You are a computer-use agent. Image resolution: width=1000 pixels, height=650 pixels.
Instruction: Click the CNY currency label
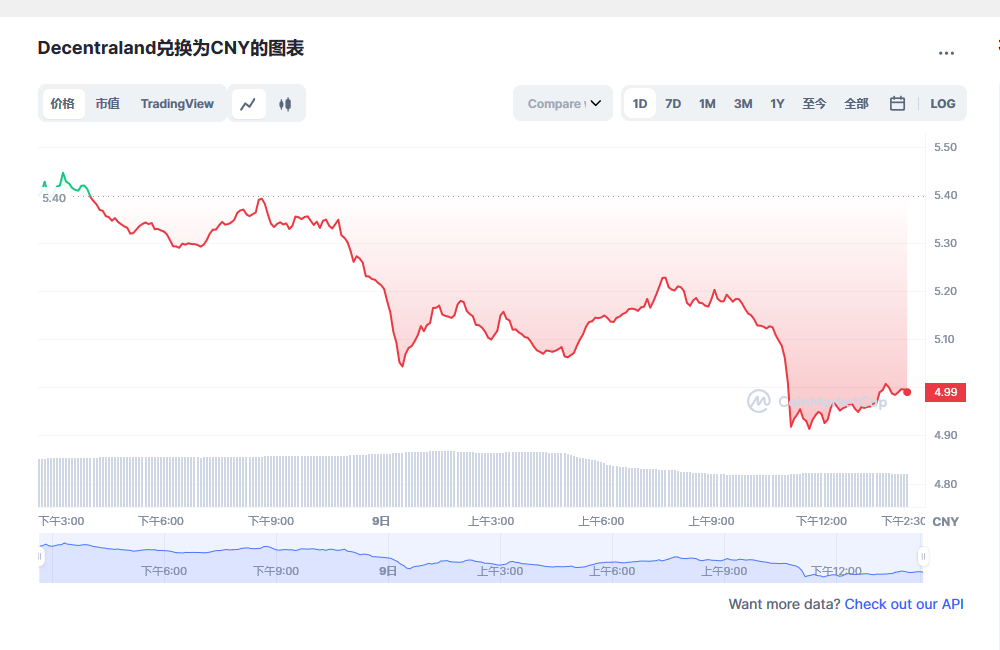point(945,522)
